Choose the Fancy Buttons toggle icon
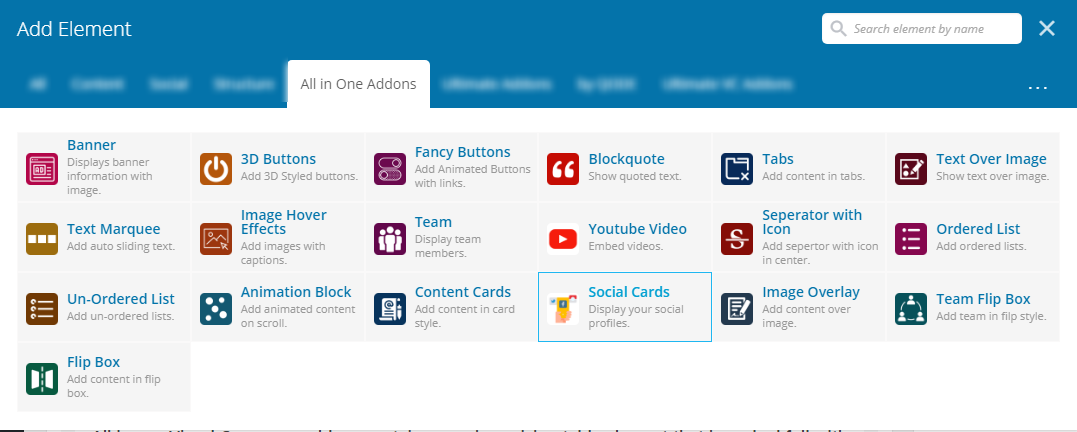 tap(389, 169)
